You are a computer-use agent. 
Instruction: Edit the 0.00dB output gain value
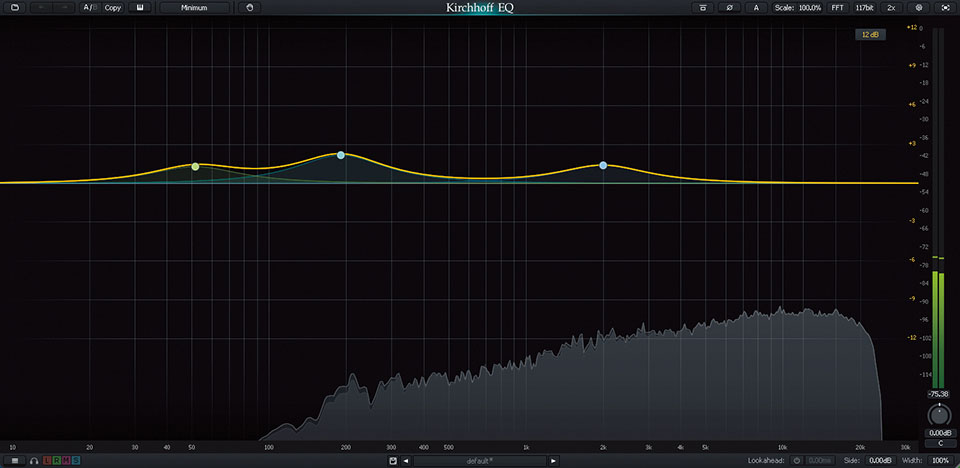(x=938, y=433)
